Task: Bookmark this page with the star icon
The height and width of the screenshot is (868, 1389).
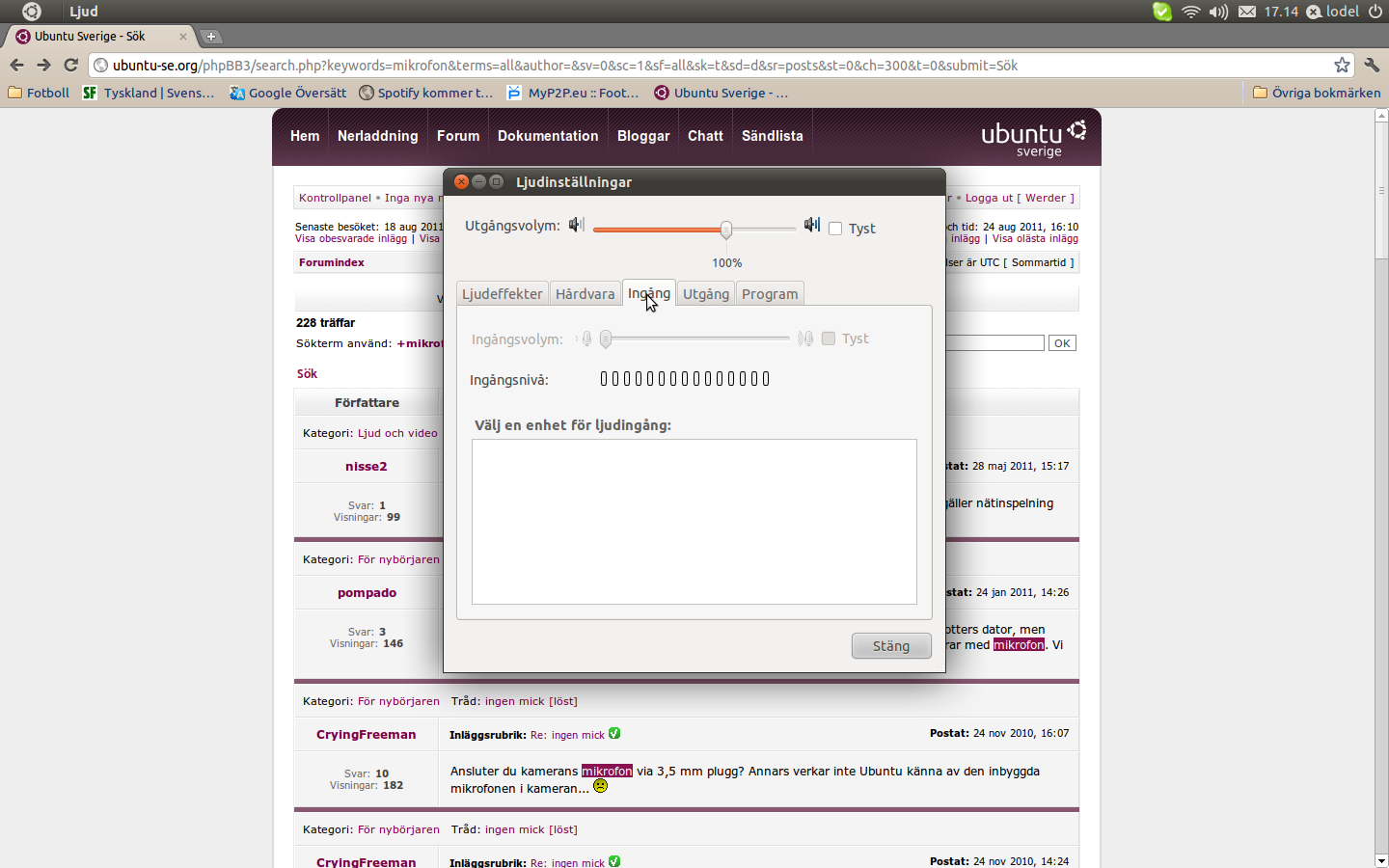Action: pyautogui.click(x=1342, y=65)
